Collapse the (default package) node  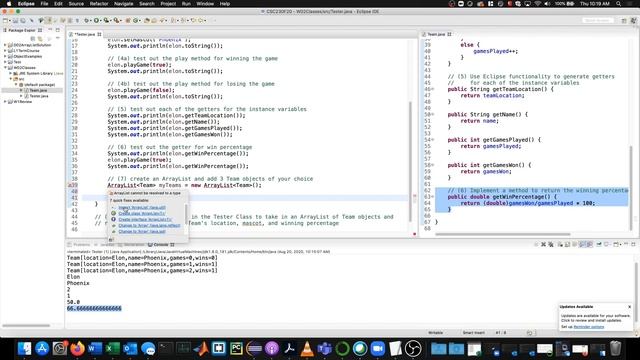(x=16, y=84)
